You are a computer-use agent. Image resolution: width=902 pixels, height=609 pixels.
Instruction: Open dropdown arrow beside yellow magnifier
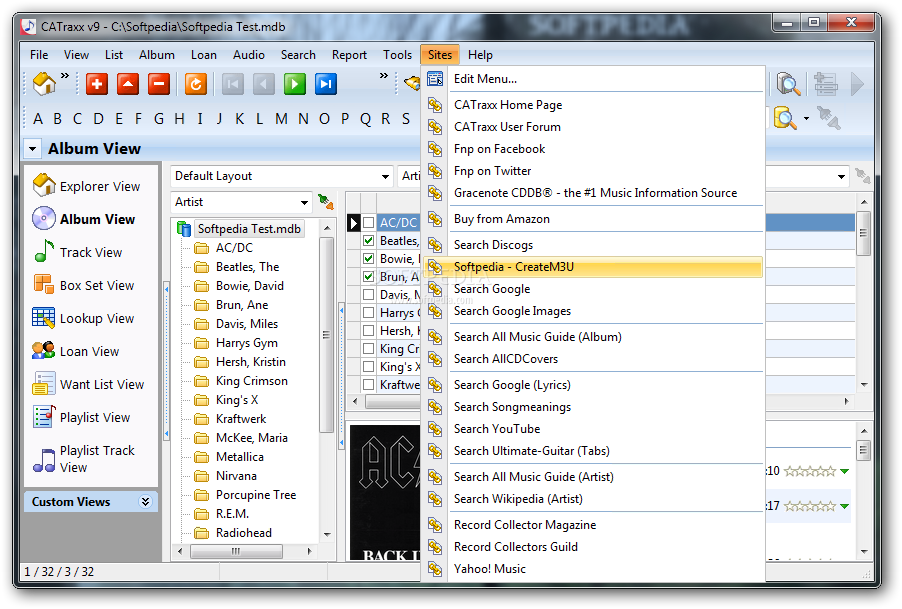pos(806,118)
